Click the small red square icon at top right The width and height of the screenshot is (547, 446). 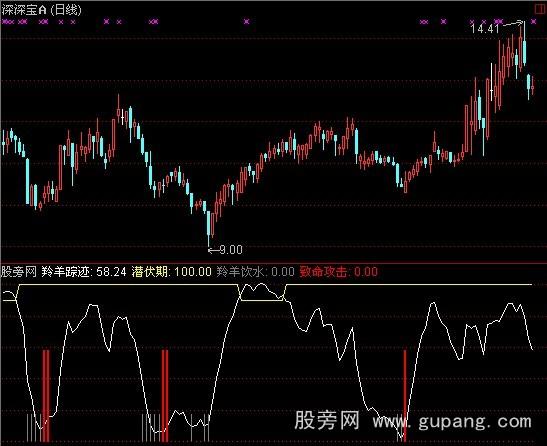[540, 9]
